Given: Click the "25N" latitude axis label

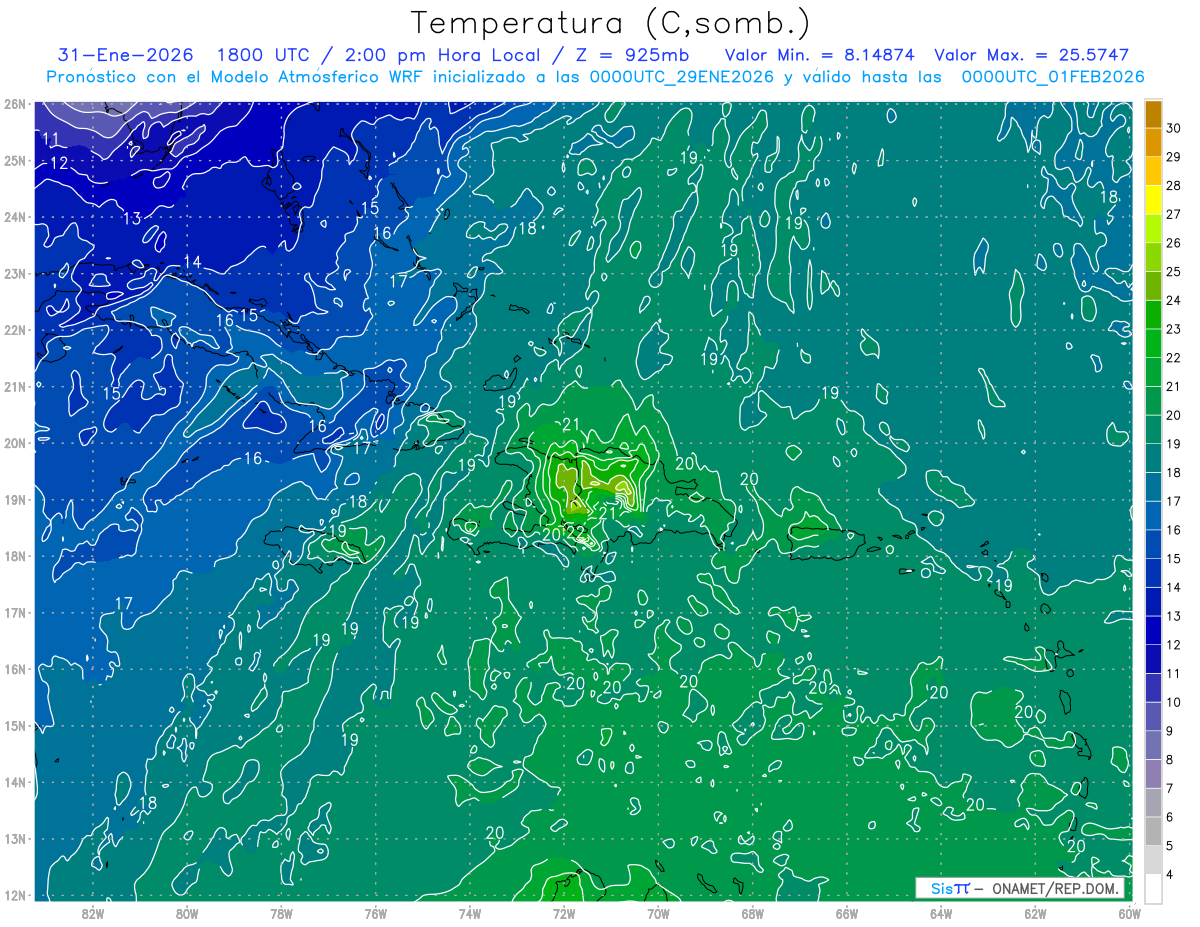Looking at the screenshot, I should (x=14, y=160).
